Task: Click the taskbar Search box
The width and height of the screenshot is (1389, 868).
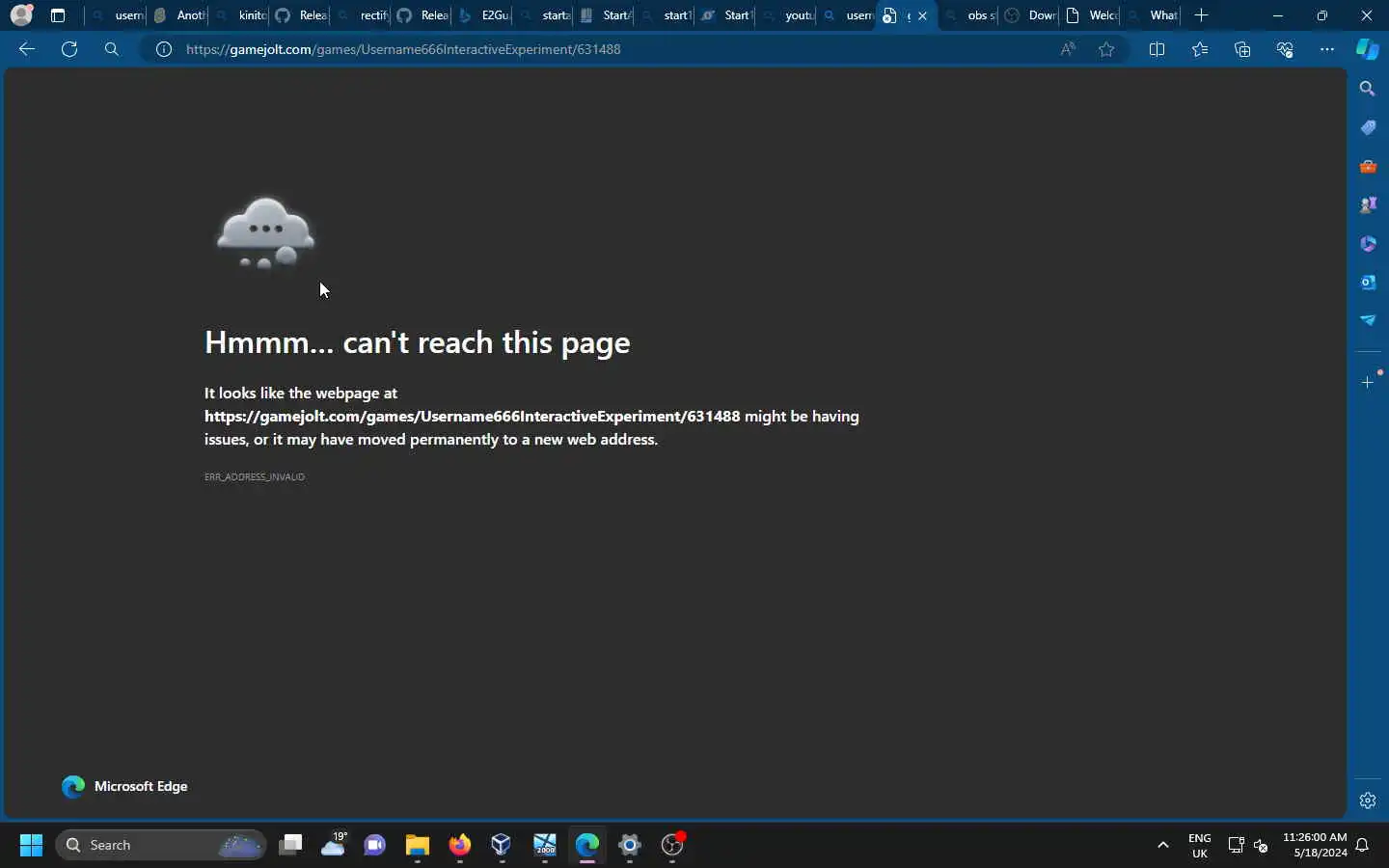Action: pyautogui.click(x=160, y=845)
